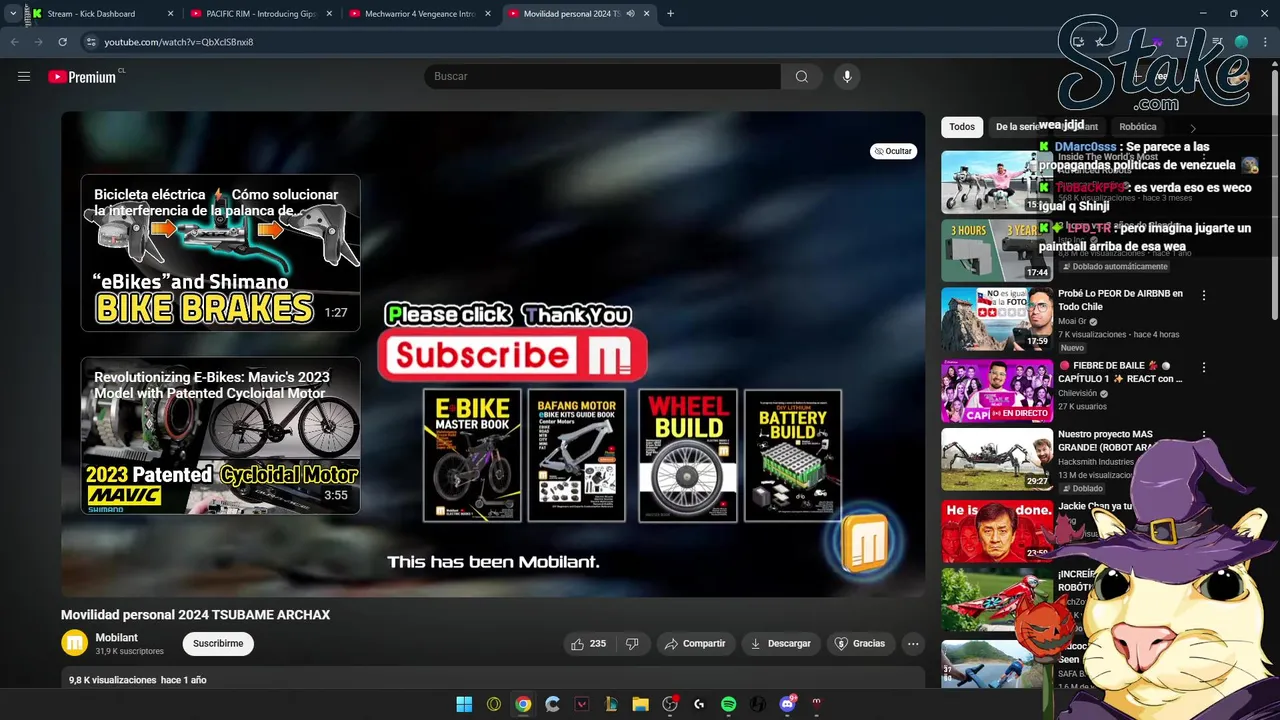The image size is (1280, 720).
Task: Select the Todos filter chip
Action: click(x=962, y=127)
